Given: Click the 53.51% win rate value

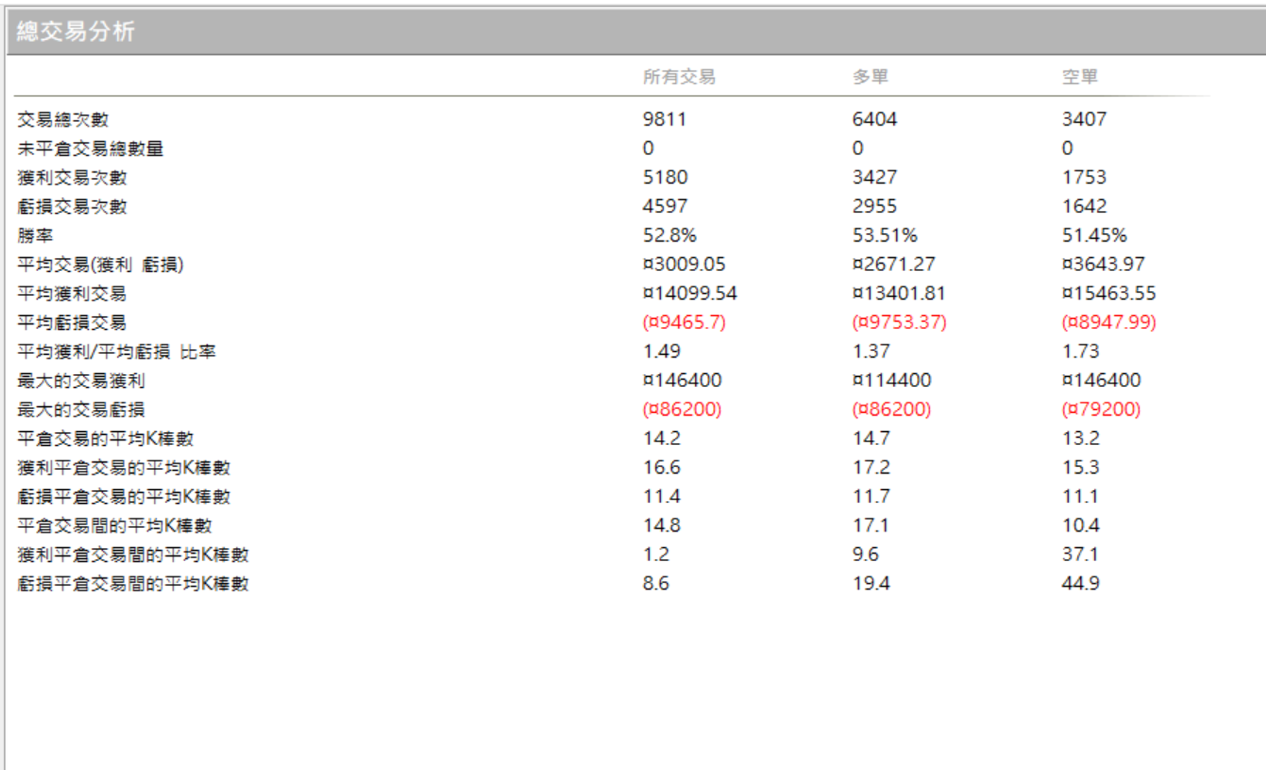Looking at the screenshot, I should 885,236.
